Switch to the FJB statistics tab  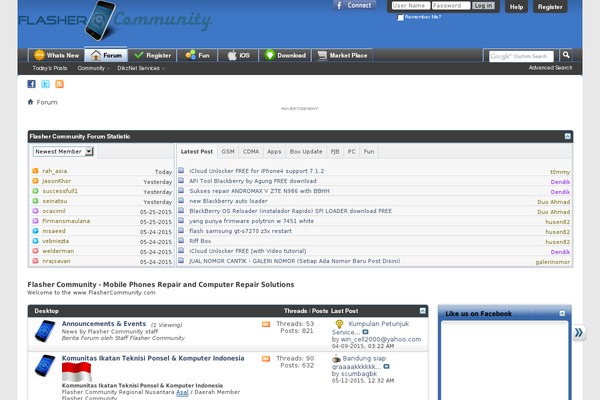point(335,152)
